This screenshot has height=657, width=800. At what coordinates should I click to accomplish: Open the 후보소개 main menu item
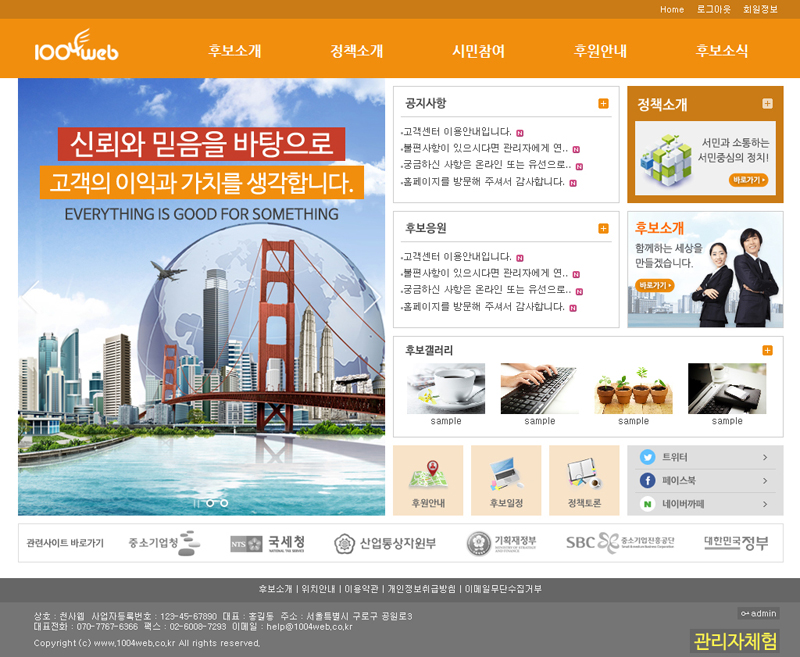coord(235,51)
